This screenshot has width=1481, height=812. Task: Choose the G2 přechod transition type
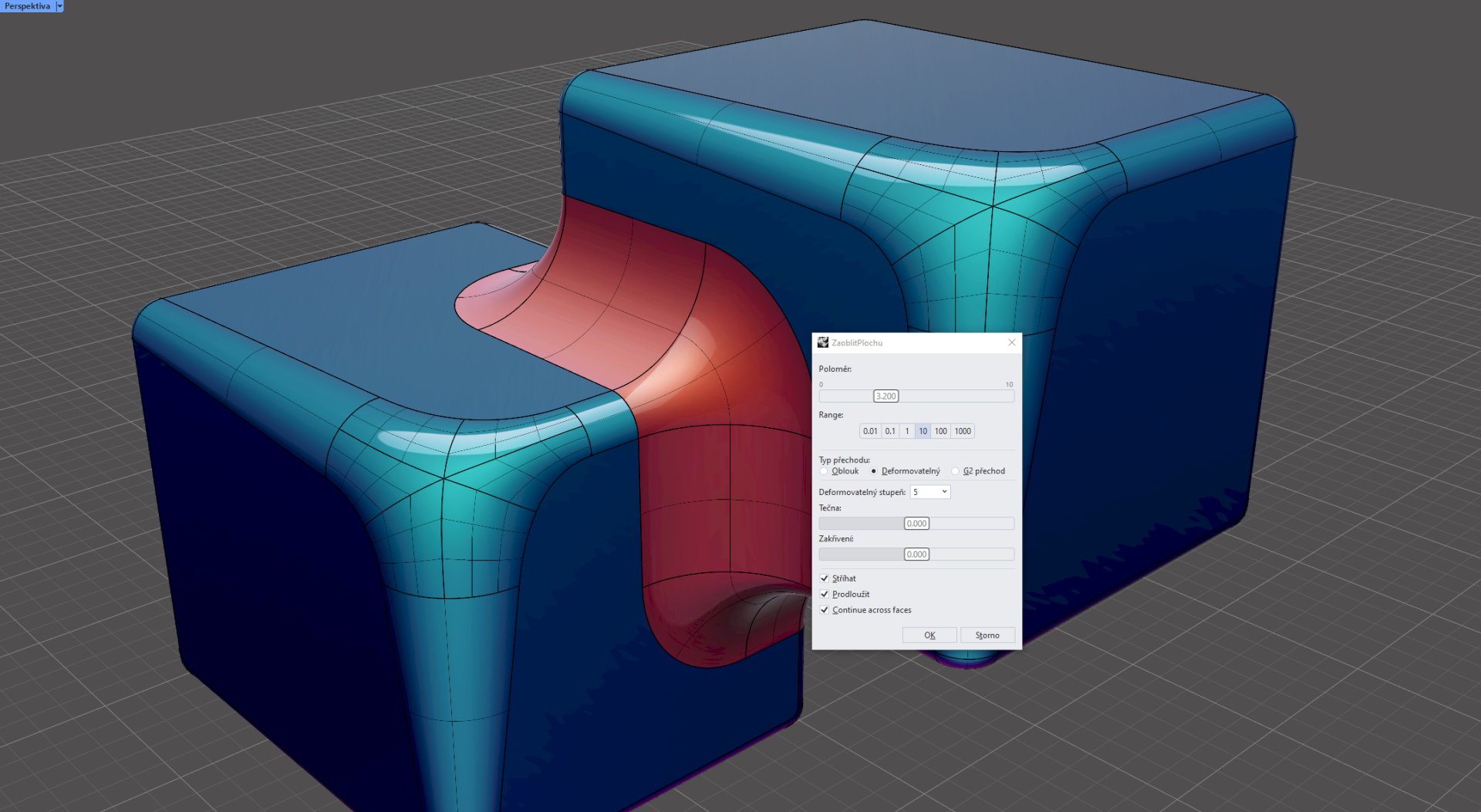tap(956, 471)
